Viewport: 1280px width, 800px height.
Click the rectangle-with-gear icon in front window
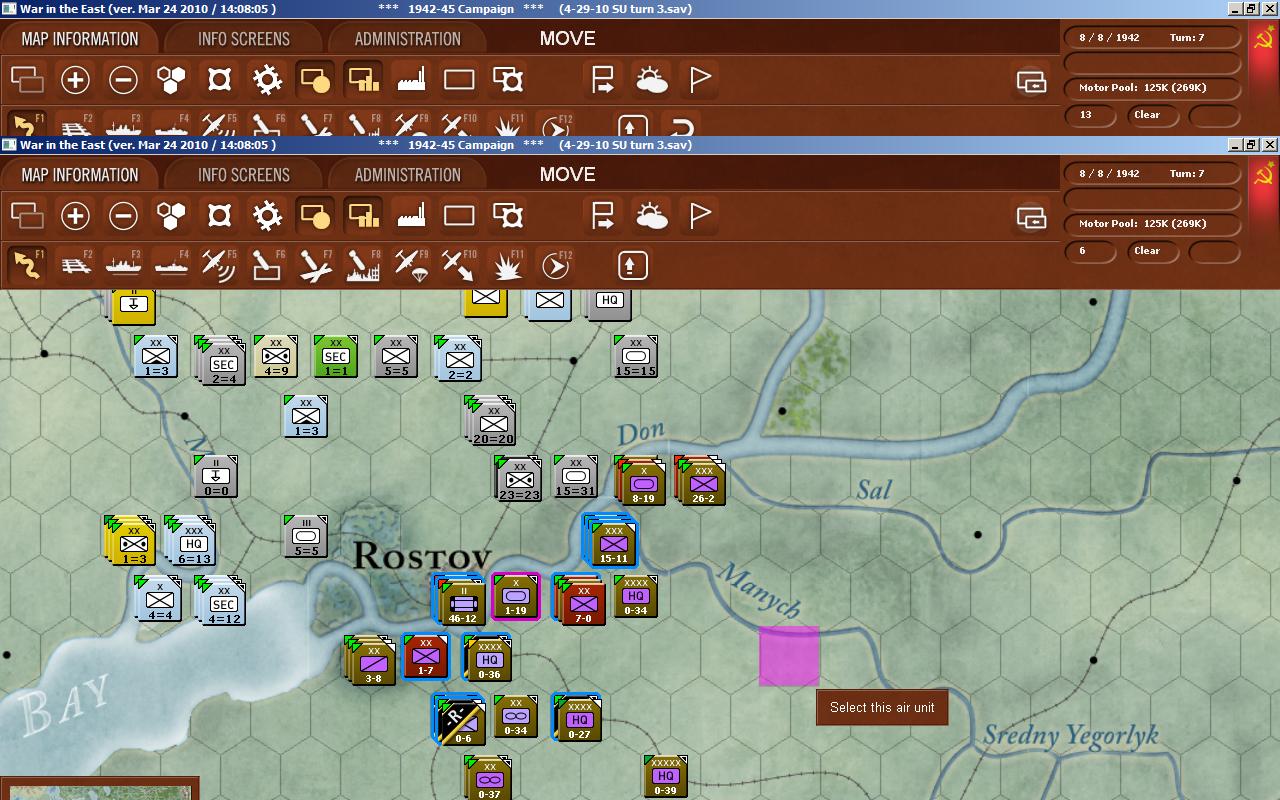(x=508, y=216)
